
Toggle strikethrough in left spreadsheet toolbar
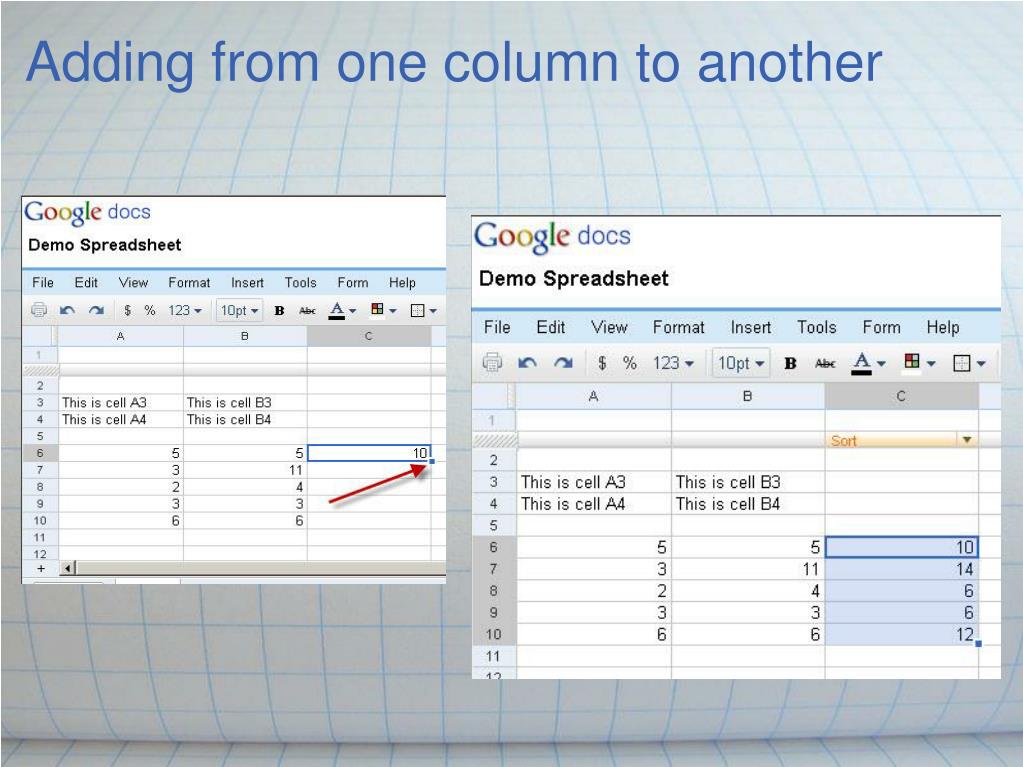307,310
